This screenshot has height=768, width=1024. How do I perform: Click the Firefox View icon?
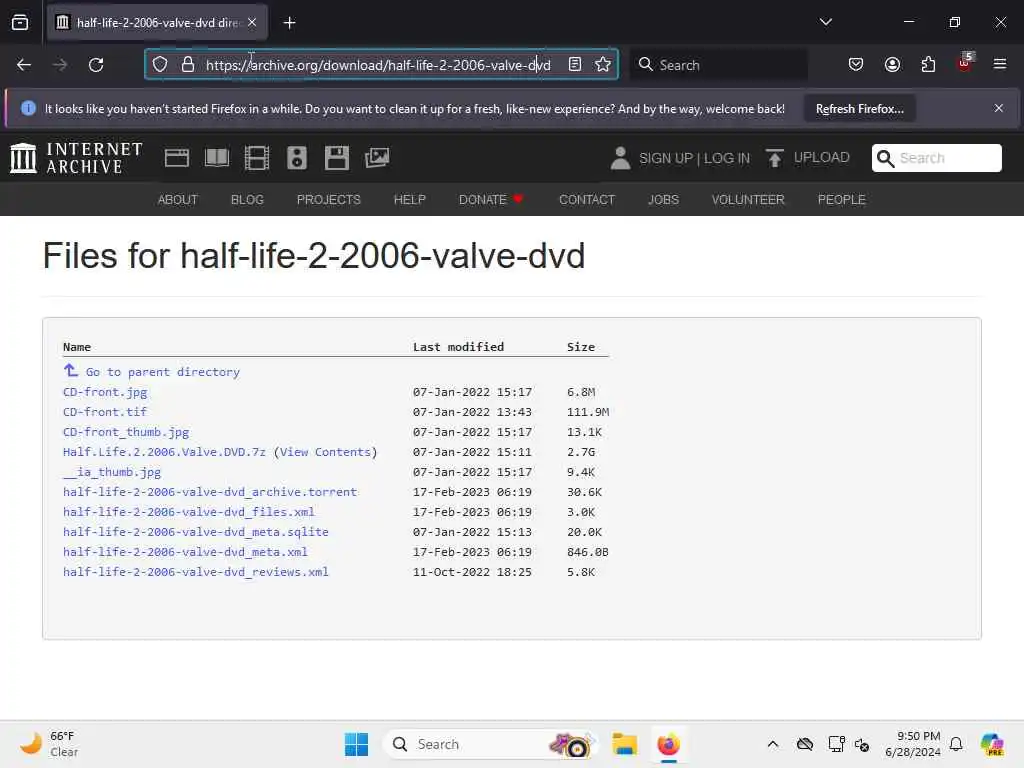tap(20, 23)
